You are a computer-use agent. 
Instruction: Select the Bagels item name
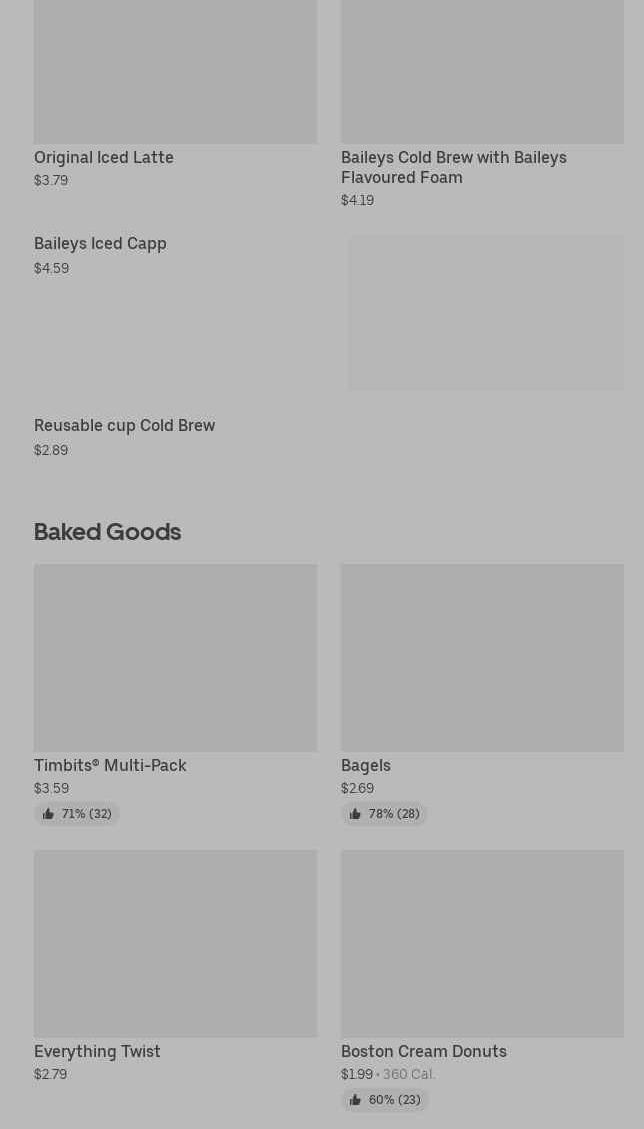click(x=366, y=765)
